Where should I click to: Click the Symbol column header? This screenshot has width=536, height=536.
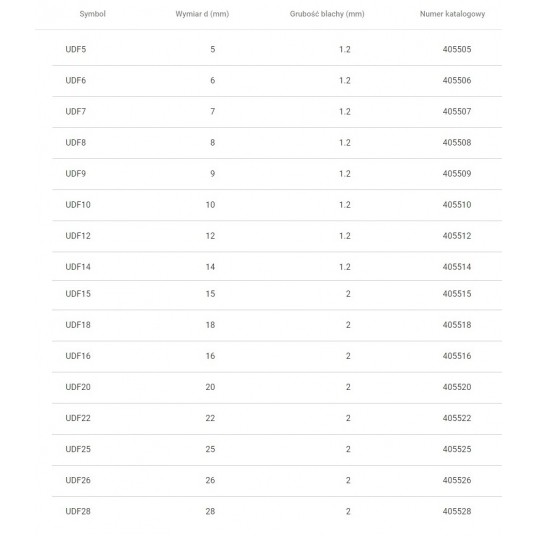[92, 14]
